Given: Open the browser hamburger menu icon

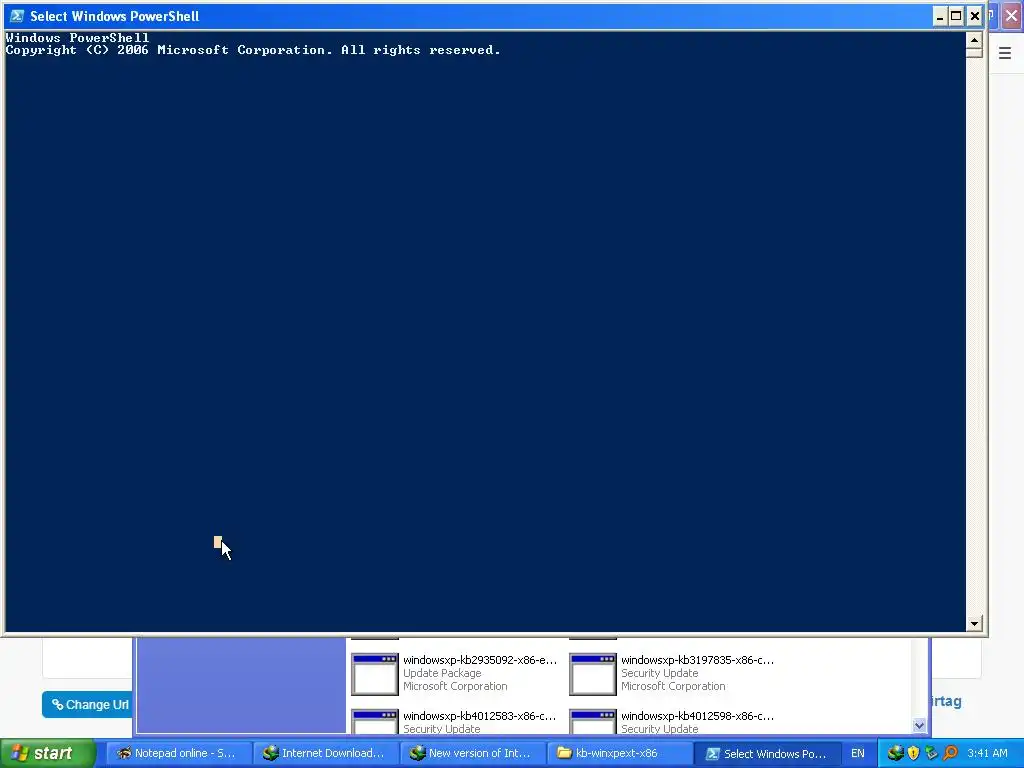Looking at the screenshot, I should coord(1005,53).
